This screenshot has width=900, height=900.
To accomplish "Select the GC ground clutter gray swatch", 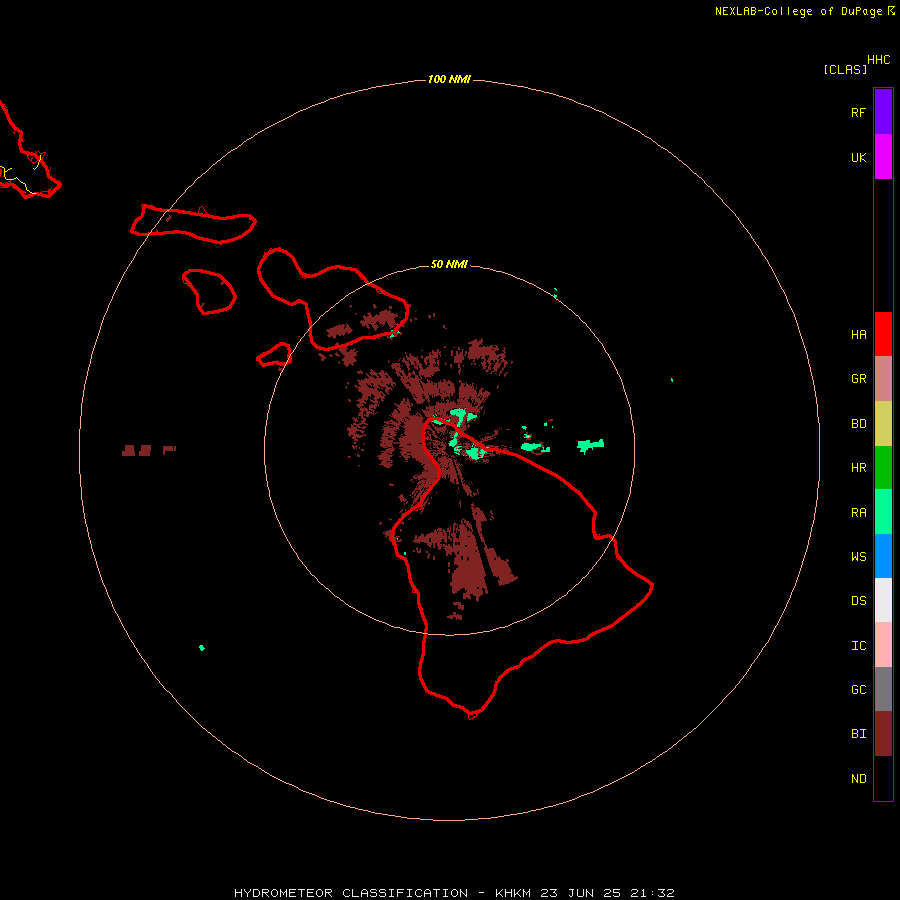I will pyautogui.click(x=883, y=689).
